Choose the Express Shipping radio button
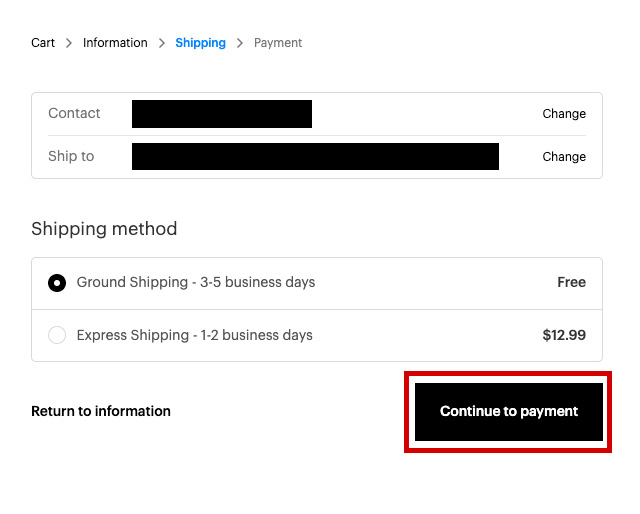This screenshot has height=514, width=640. tap(57, 335)
